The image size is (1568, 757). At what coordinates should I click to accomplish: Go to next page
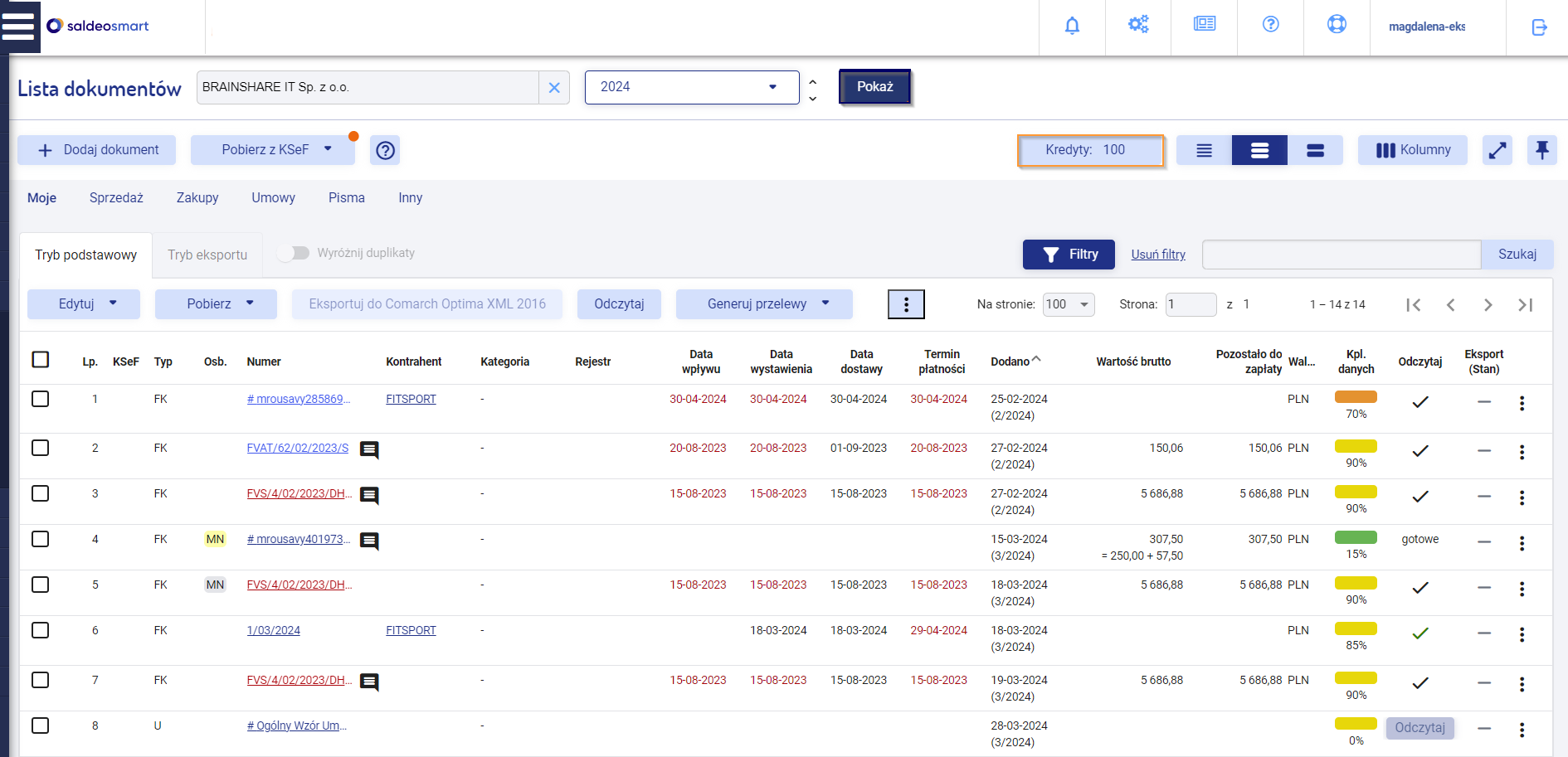coord(1488,305)
